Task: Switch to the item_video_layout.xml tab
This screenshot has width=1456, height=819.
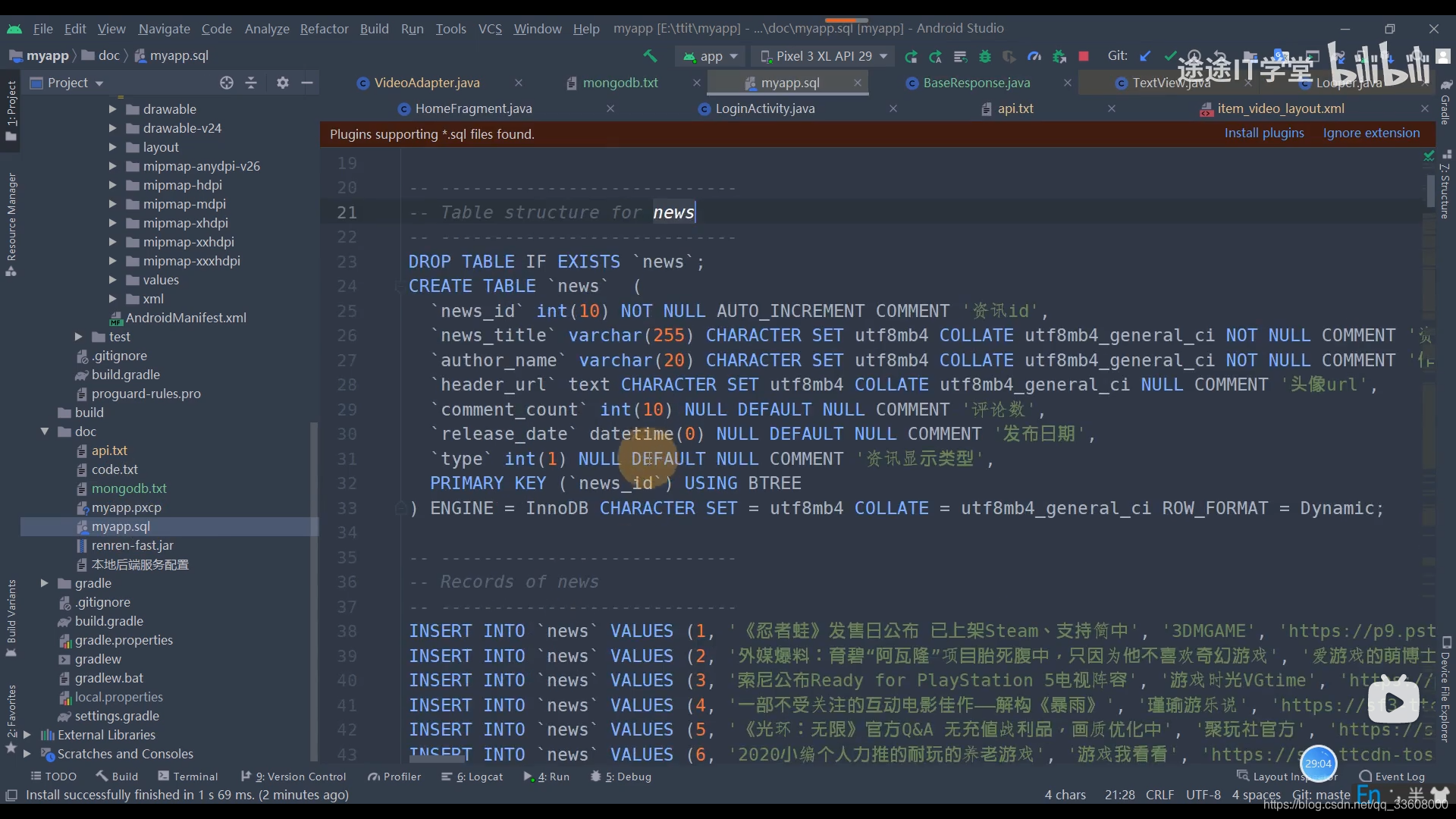Action: click(1281, 108)
